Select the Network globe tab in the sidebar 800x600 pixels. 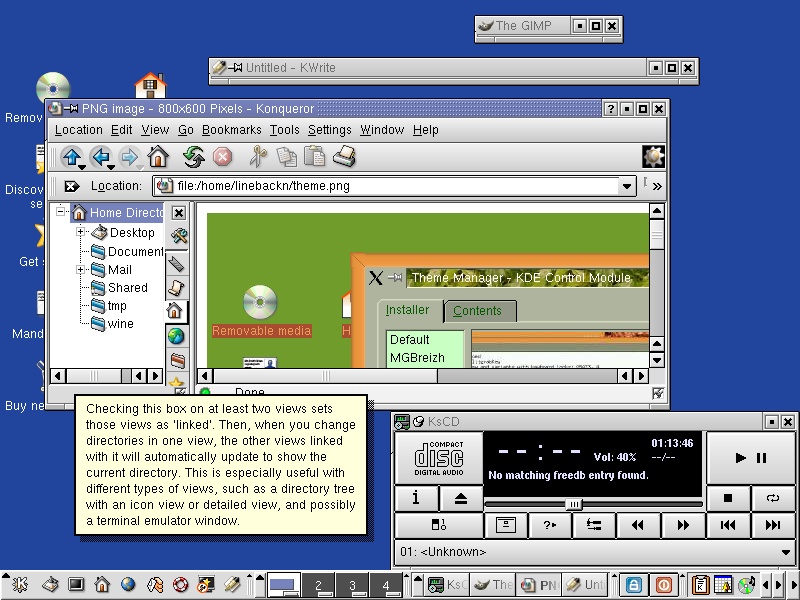176,336
